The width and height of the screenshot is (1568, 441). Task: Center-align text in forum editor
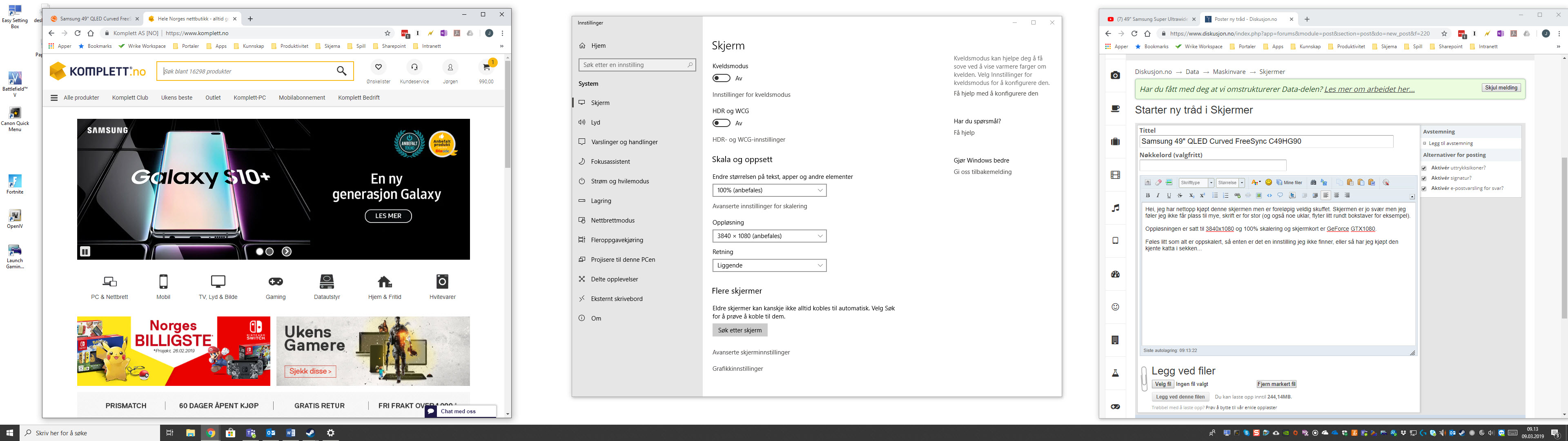(1337, 196)
